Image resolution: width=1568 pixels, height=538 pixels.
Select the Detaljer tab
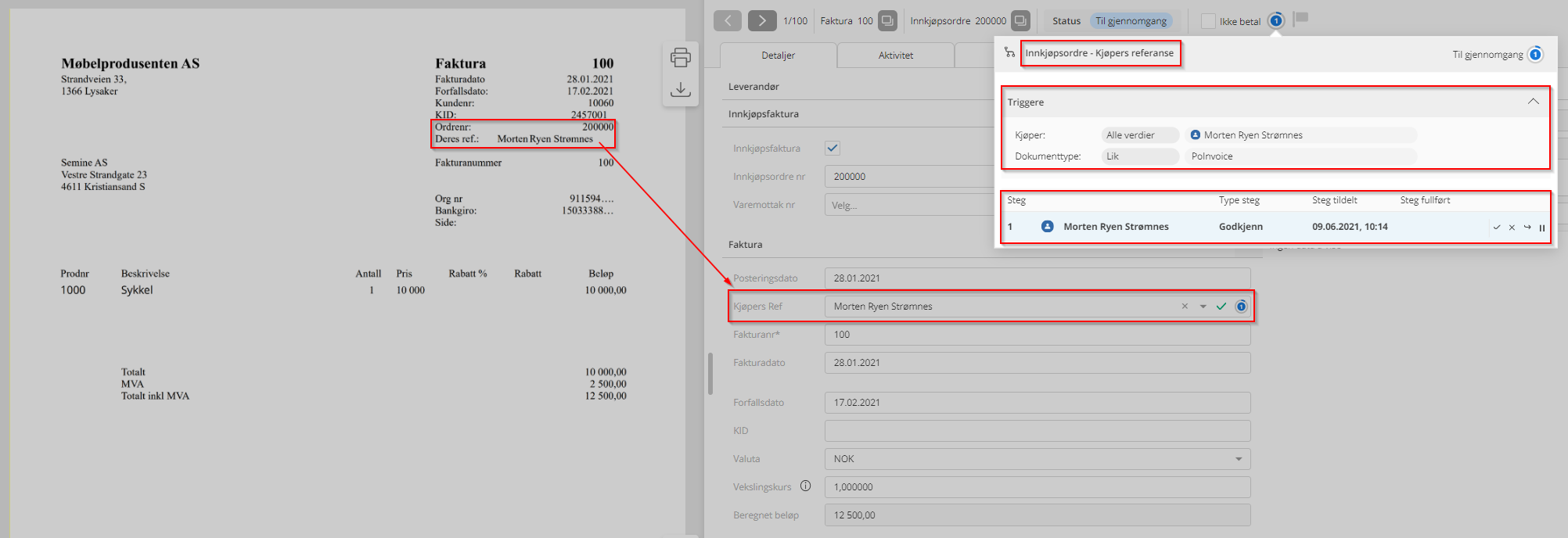coord(778,56)
